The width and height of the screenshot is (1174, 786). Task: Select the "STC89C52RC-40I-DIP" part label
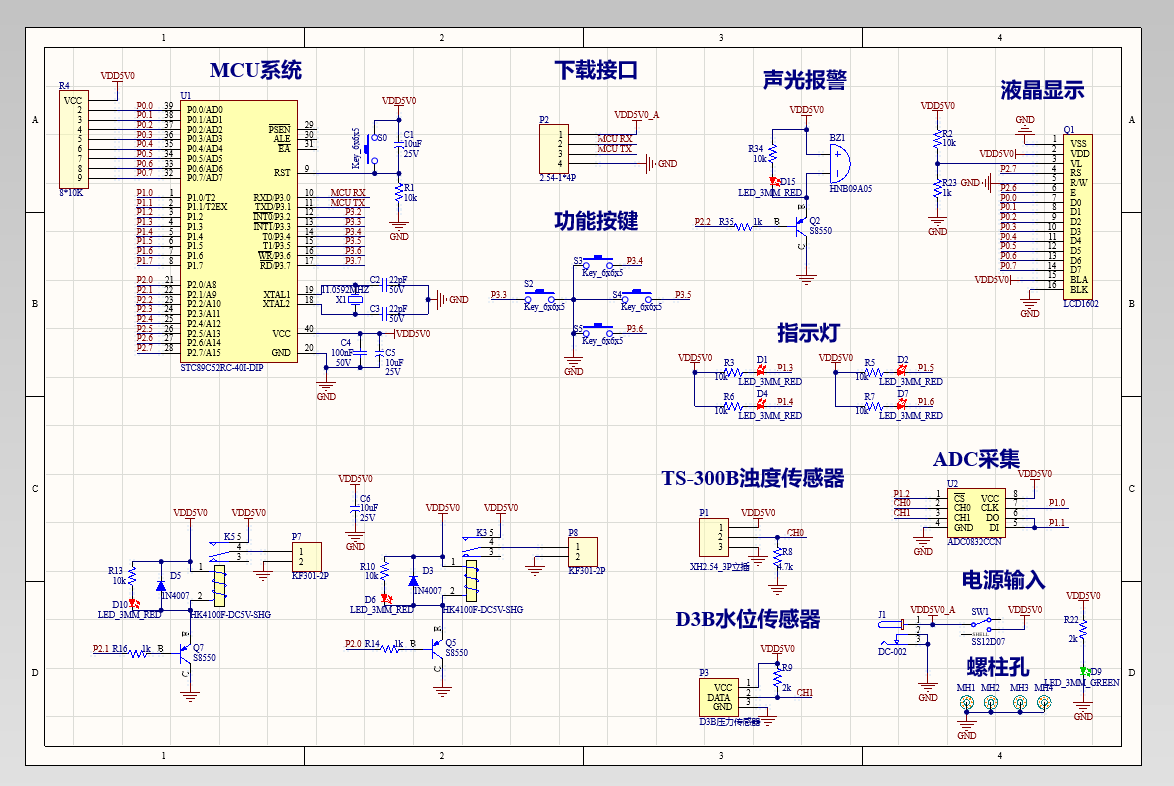point(222,368)
